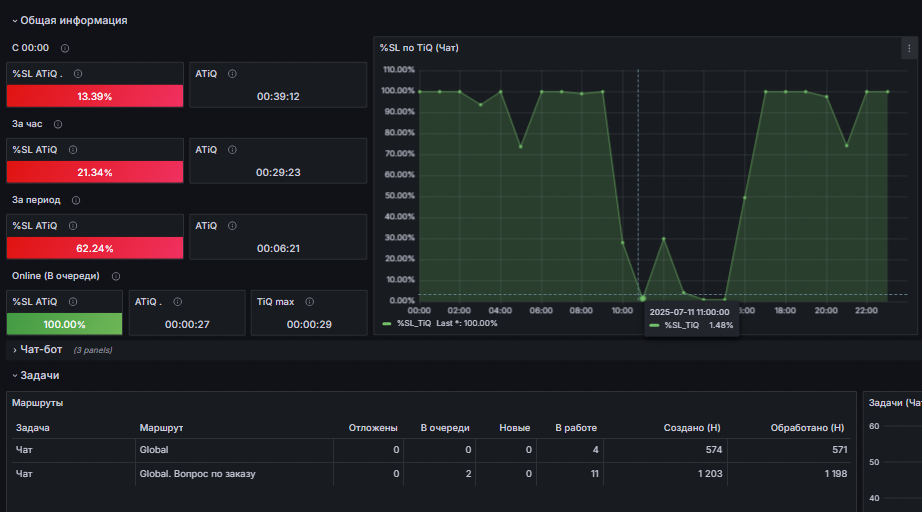Click info icon on ATiQ 00:39:12 panel
Viewport: 922px width, 512px height.
tap(232, 73)
